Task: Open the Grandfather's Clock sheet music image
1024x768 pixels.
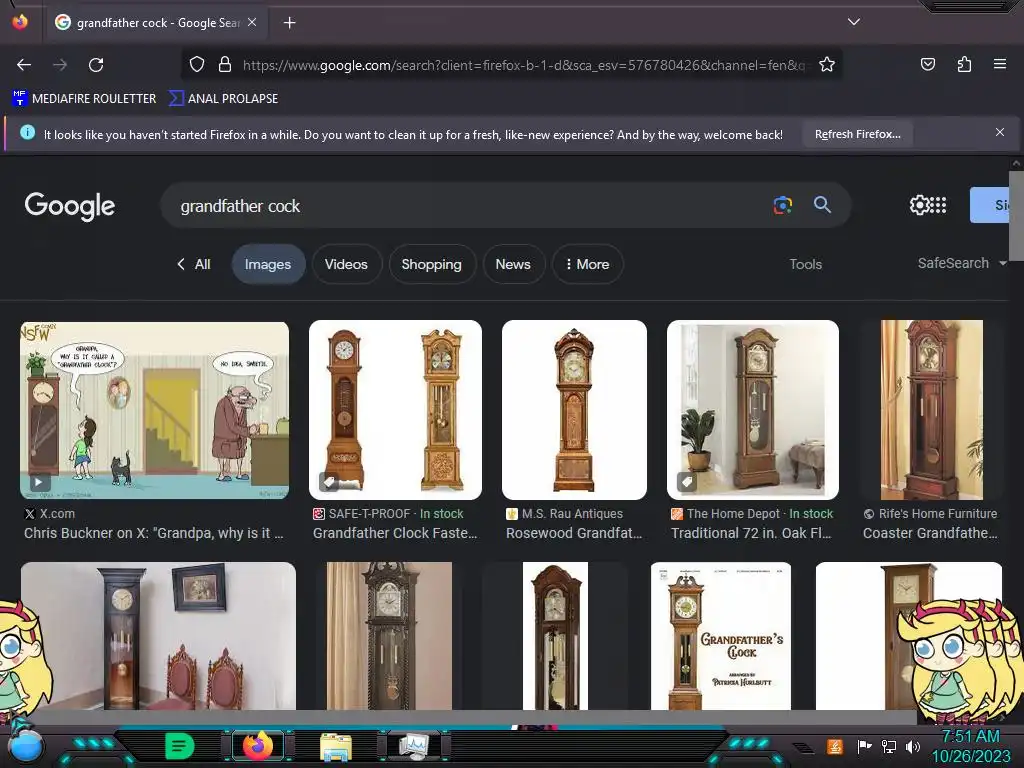Action: point(721,636)
